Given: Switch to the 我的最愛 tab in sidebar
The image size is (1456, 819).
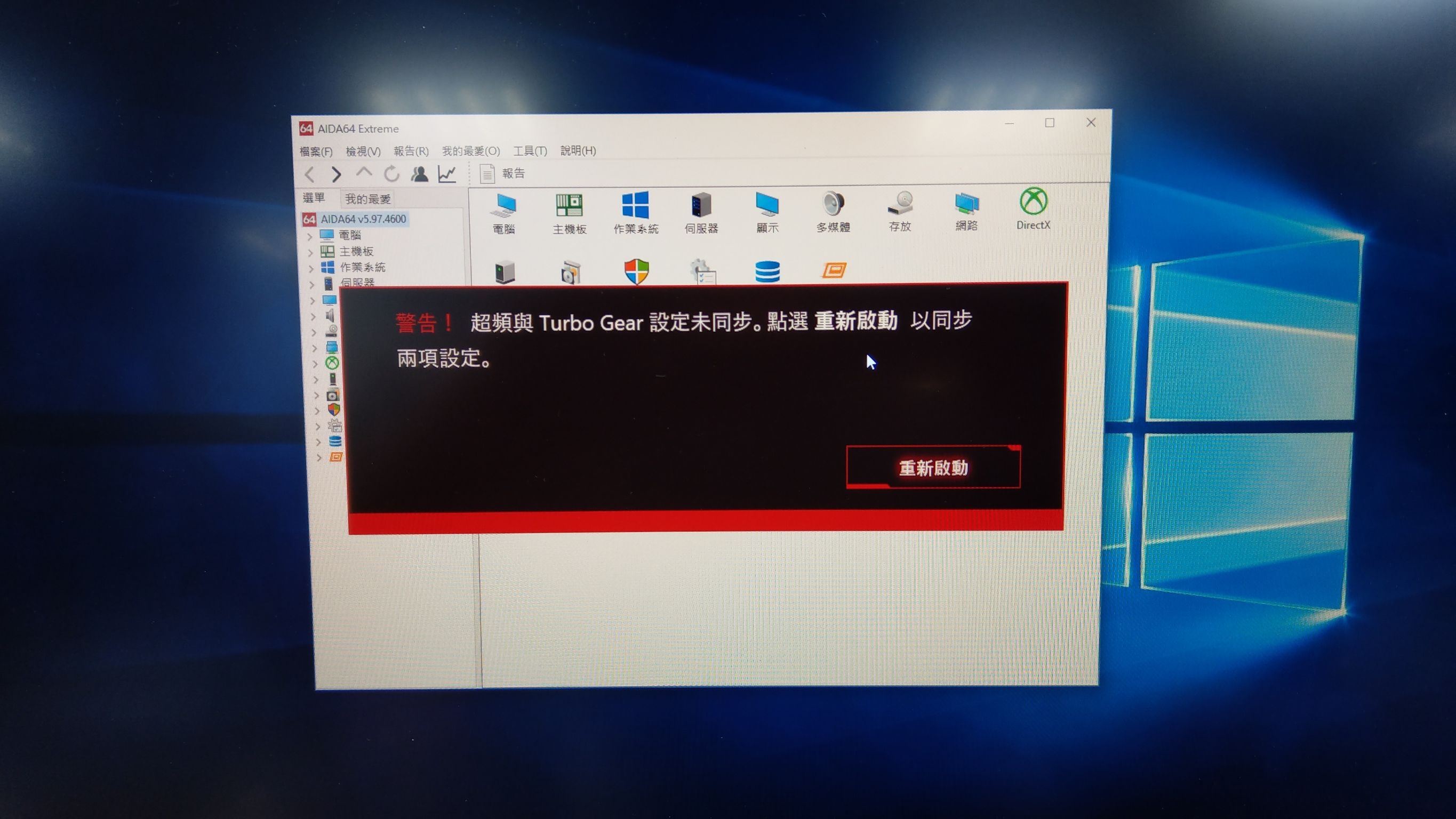Looking at the screenshot, I should point(368,199).
